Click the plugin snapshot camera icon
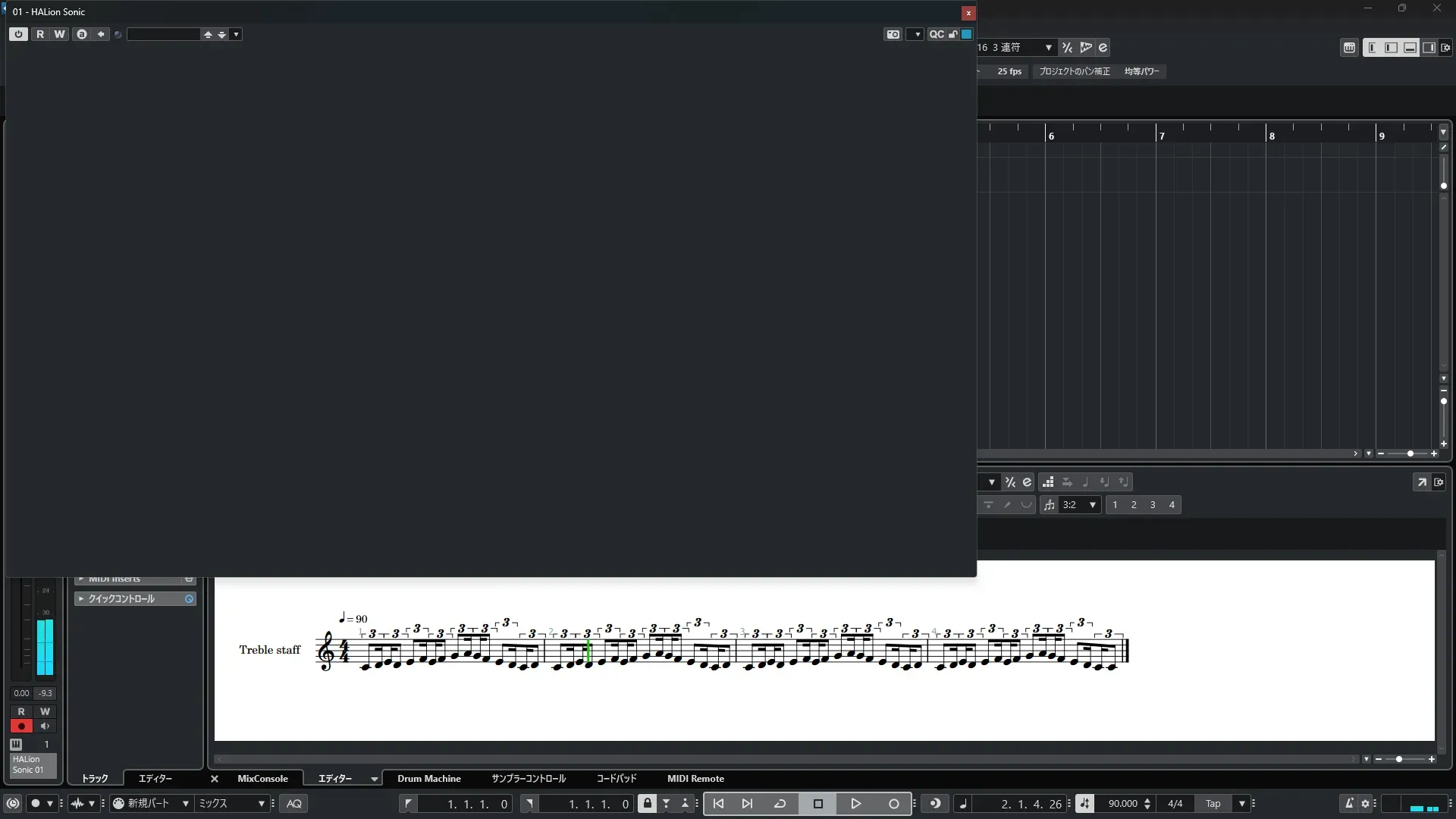1456x819 pixels. click(893, 34)
